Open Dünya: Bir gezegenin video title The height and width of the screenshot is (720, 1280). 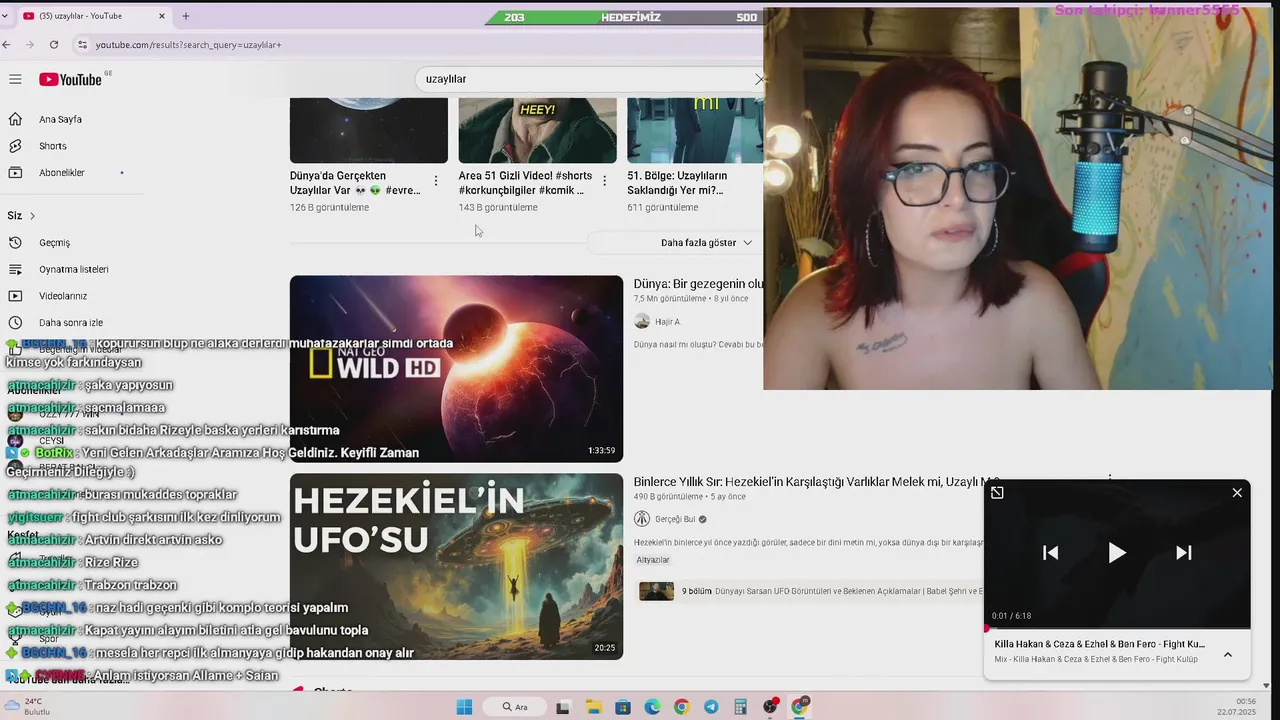[x=698, y=284]
